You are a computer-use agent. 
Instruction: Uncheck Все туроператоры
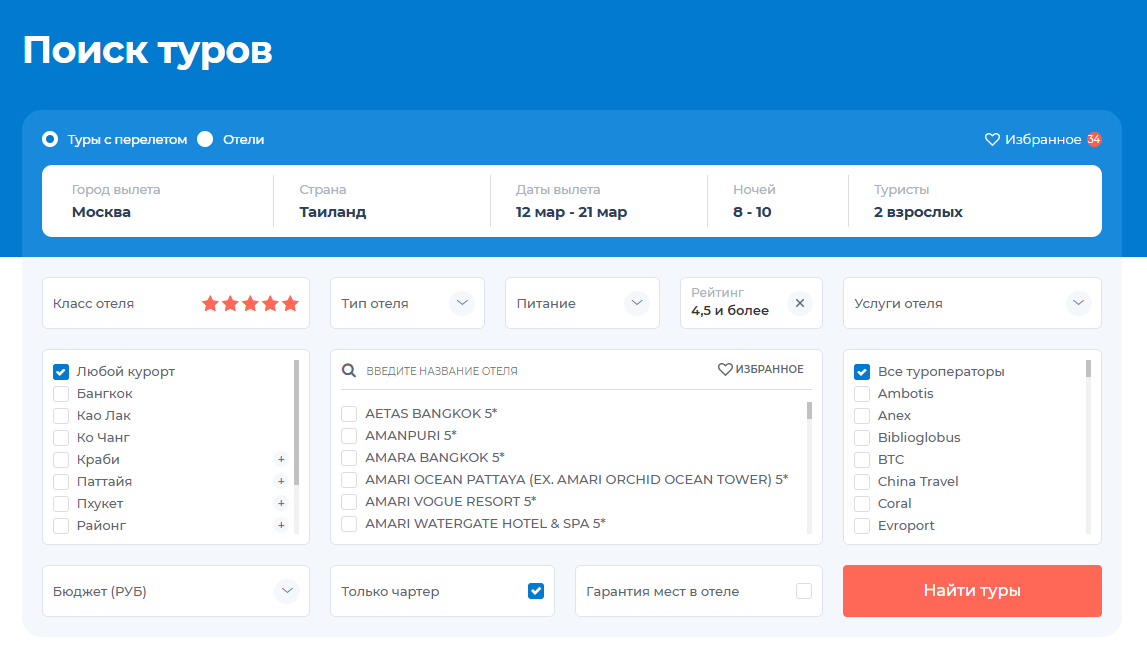(x=861, y=371)
